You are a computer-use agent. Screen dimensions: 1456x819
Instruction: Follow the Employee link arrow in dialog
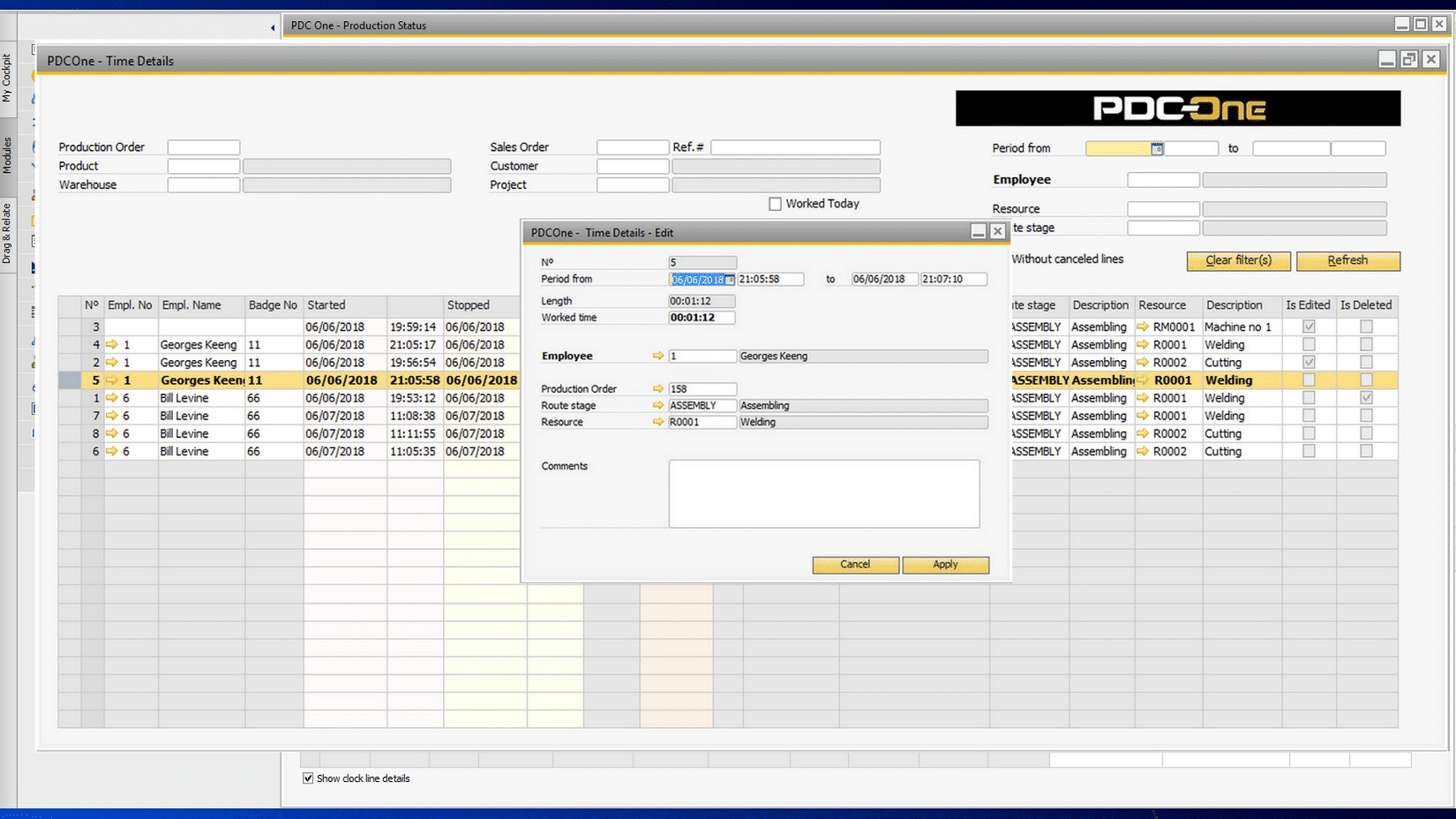point(658,356)
